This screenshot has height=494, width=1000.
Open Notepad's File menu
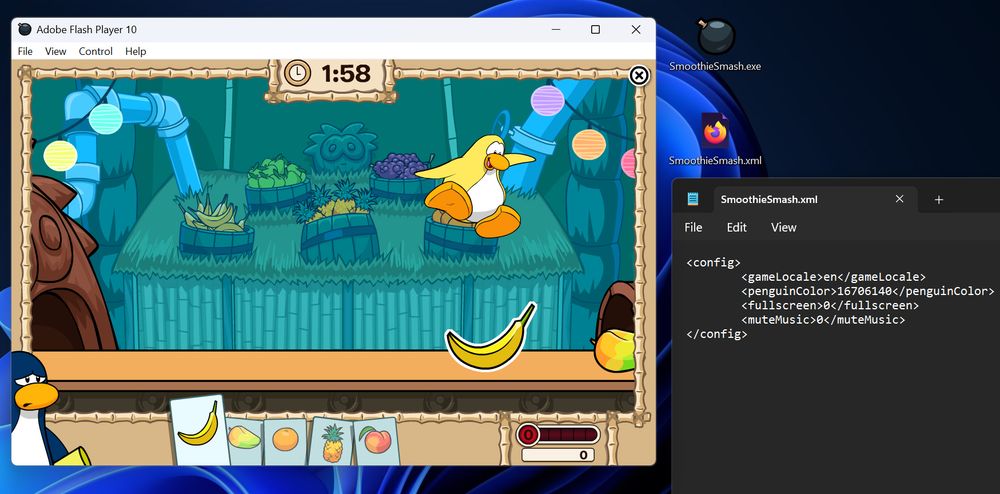point(693,228)
